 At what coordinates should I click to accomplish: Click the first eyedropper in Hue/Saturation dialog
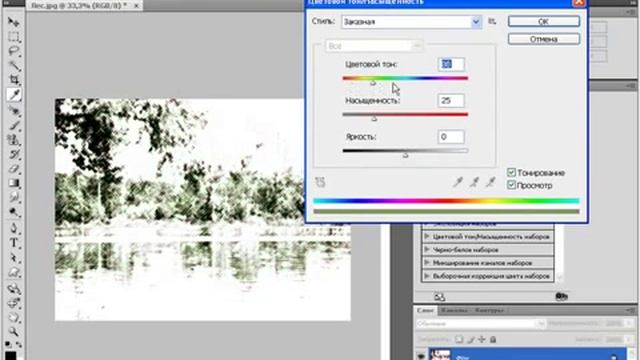[458, 182]
